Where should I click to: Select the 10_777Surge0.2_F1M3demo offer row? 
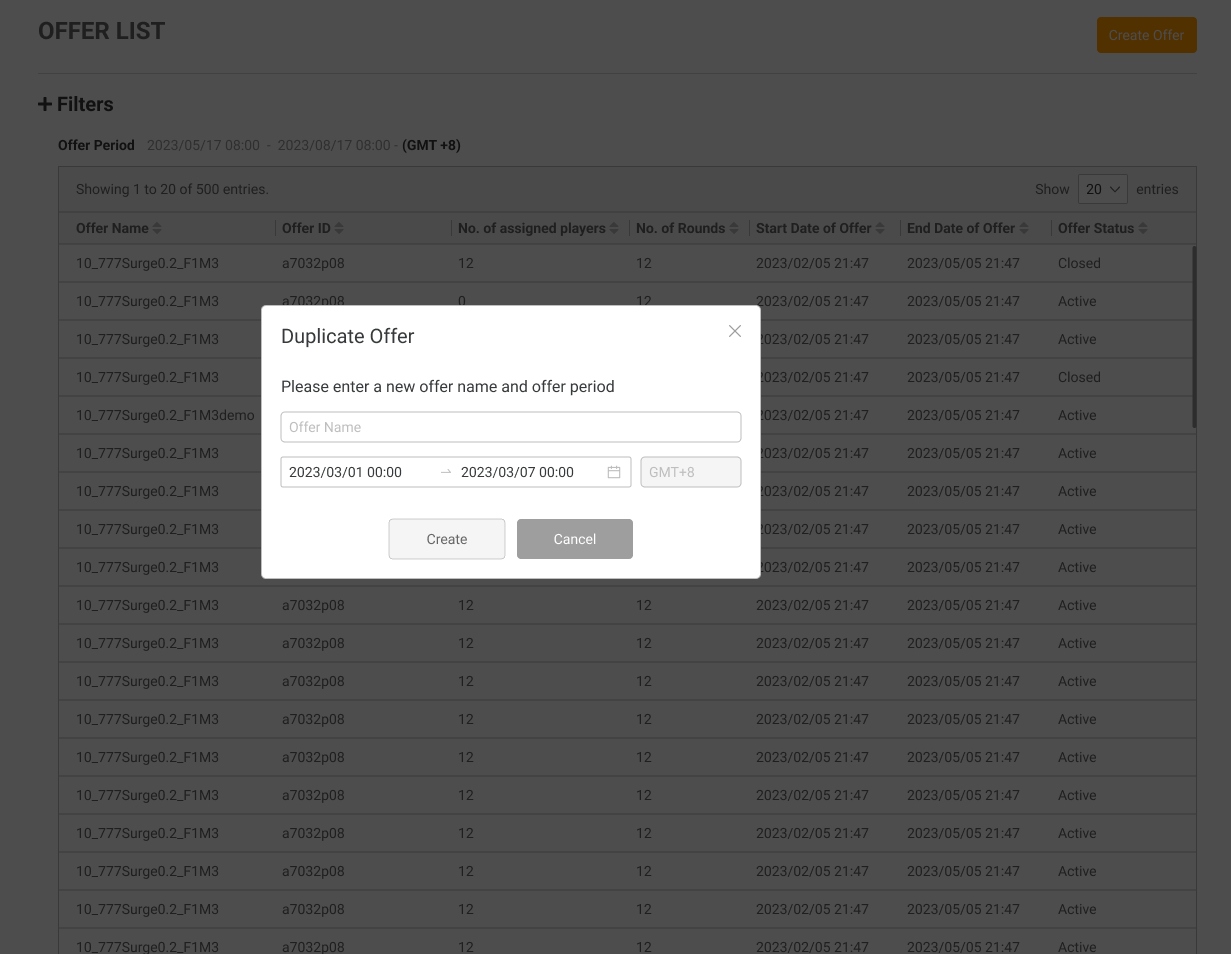coord(165,415)
